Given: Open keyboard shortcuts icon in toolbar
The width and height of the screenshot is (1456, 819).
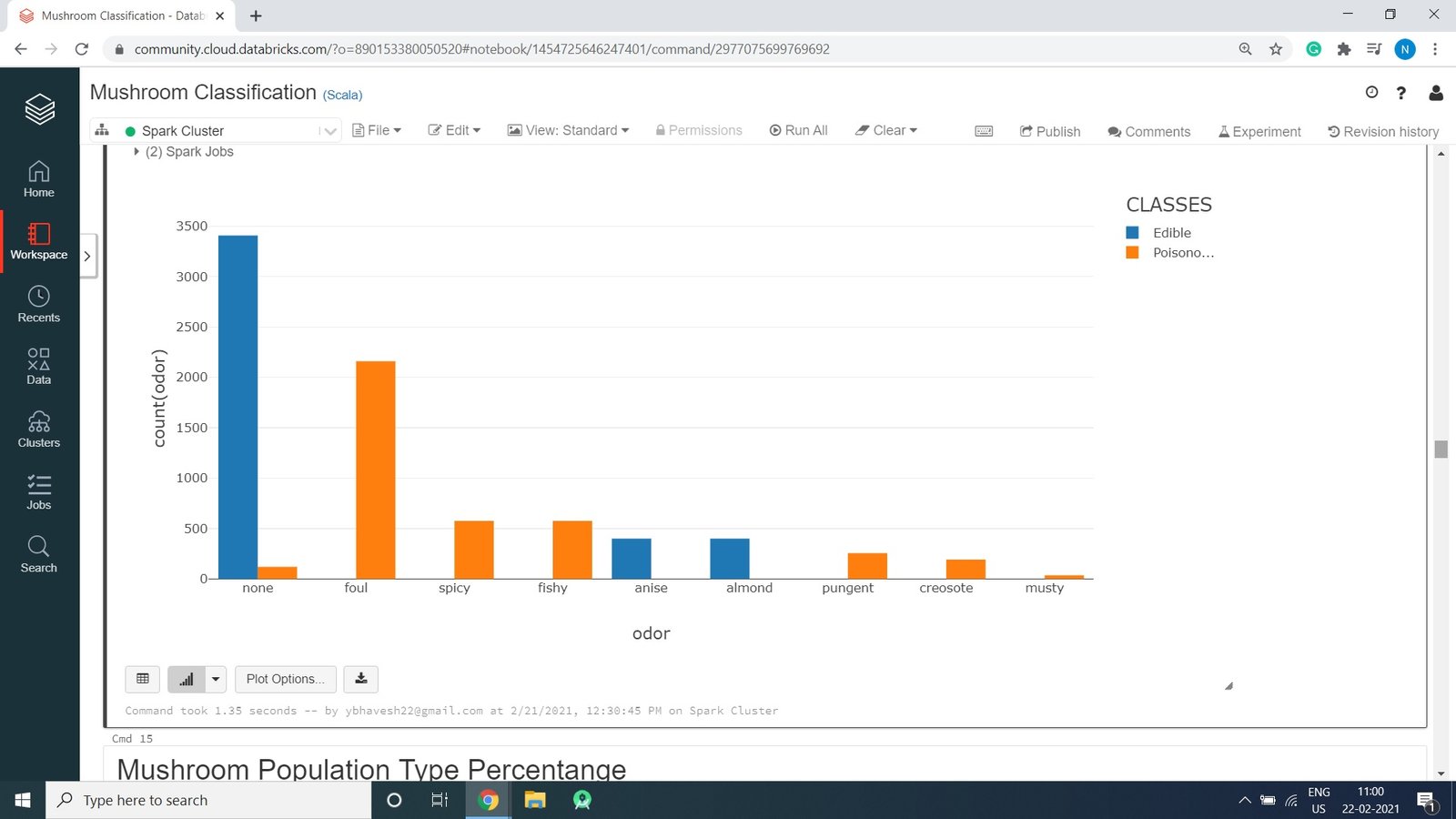Looking at the screenshot, I should coord(984,131).
